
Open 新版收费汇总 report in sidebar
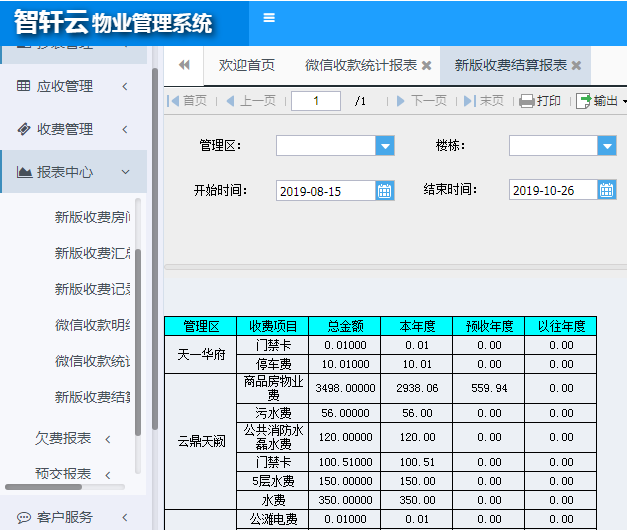93,253
